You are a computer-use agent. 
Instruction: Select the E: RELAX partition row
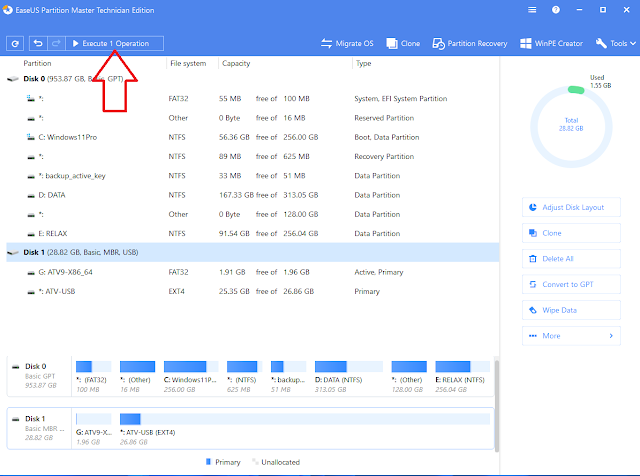click(x=253, y=234)
